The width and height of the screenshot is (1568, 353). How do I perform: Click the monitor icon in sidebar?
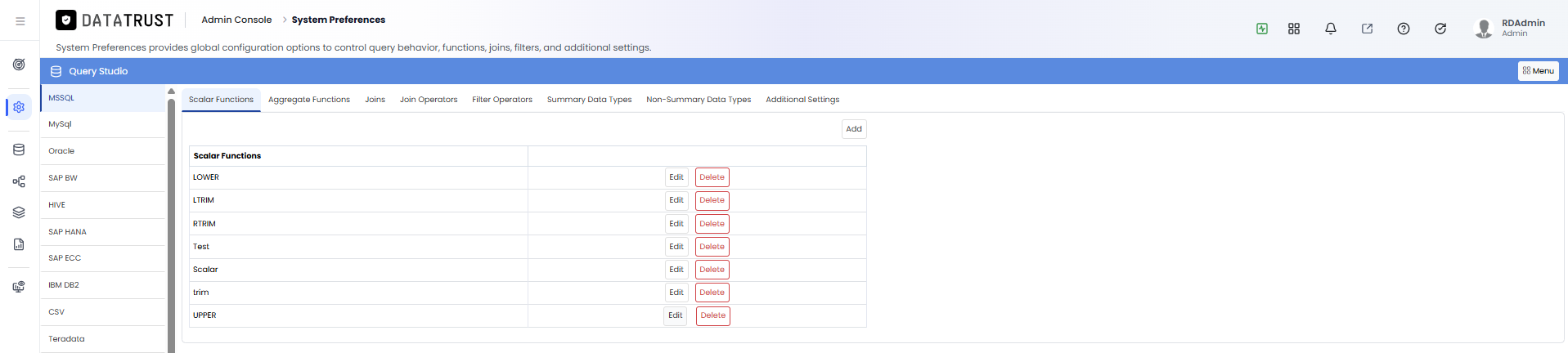(x=19, y=287)
